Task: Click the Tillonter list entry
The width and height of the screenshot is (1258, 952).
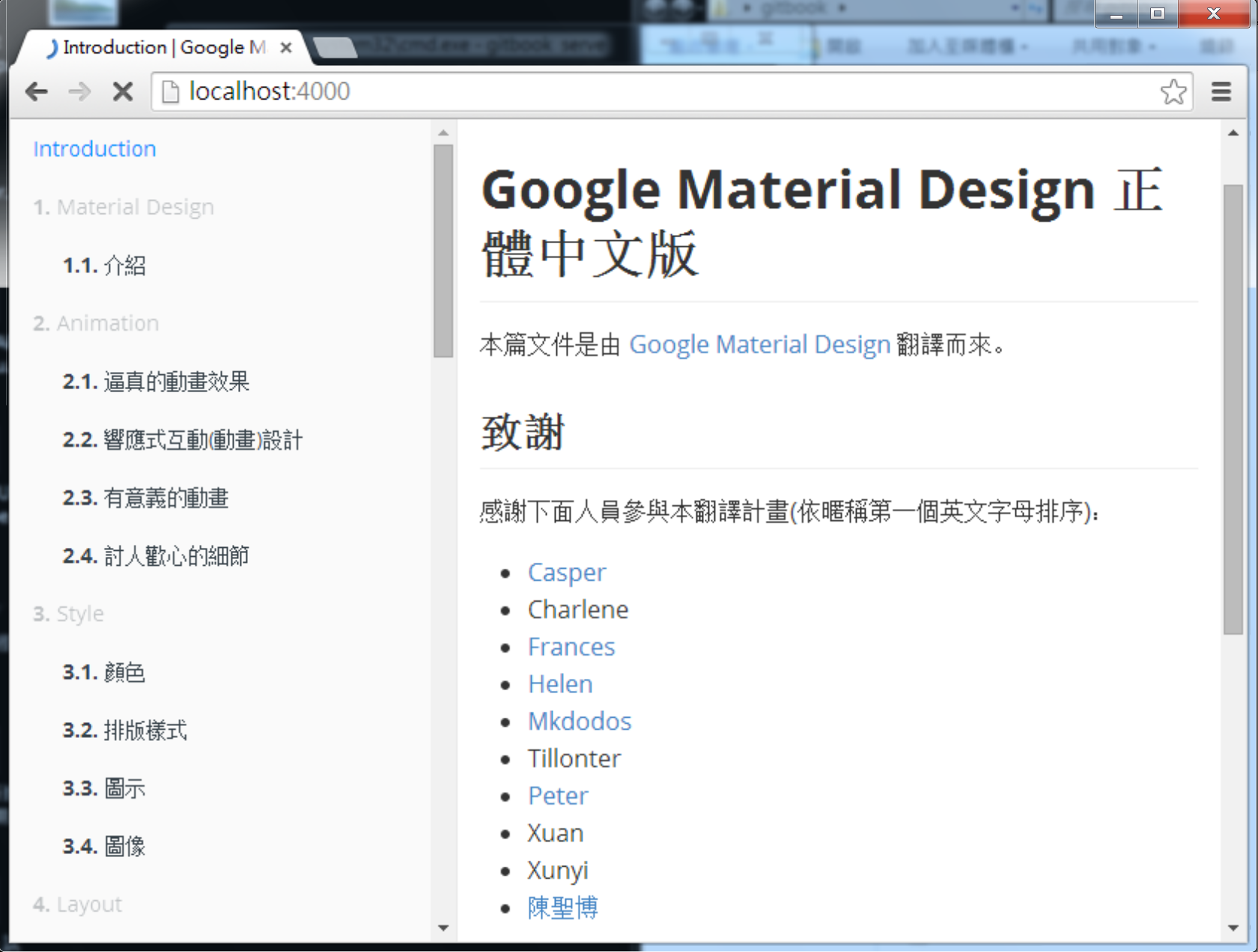Action: point(574,759)
